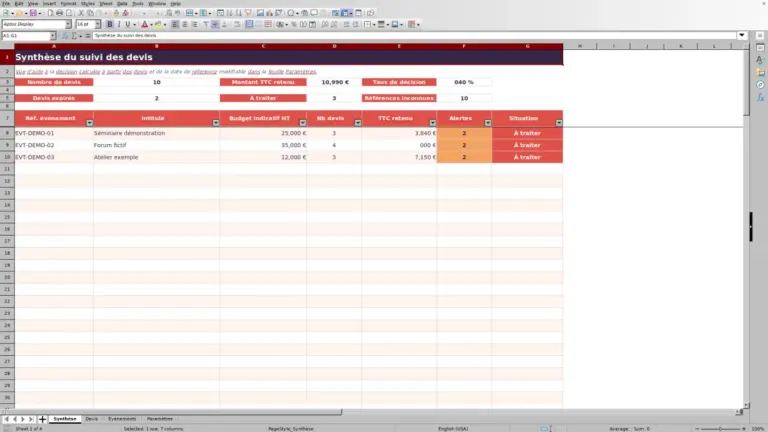Click the Insert chart icon

click(x=269, y=13)
